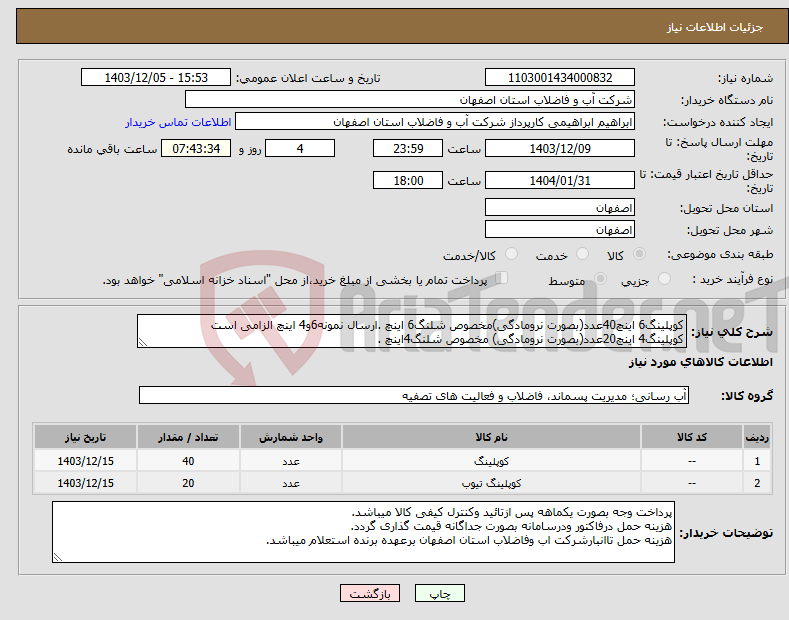The width and height of the screenshot is (789, 620).
Task: Click the response deadline date 1403/12/09
Action: [x=560, y=148]
